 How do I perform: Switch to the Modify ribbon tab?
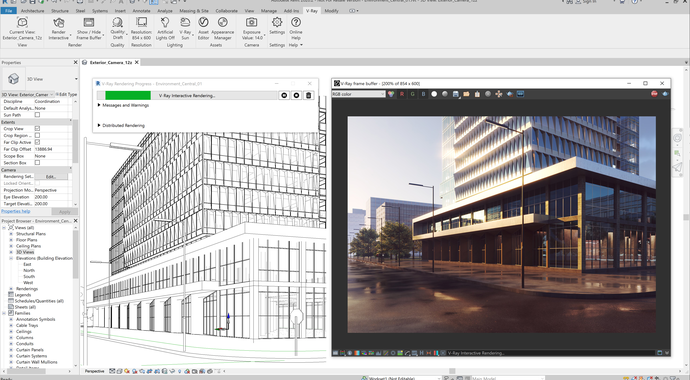tap(331, 11)
